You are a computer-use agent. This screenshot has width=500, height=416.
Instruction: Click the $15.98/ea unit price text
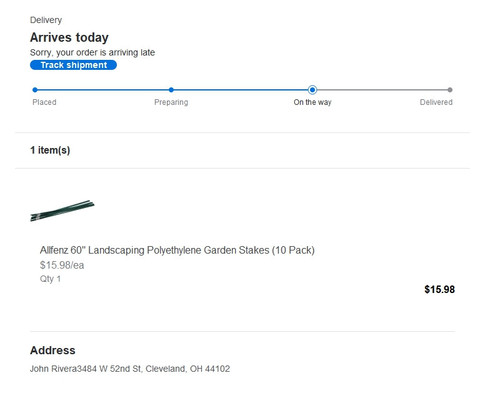click(x=62, y=265)
